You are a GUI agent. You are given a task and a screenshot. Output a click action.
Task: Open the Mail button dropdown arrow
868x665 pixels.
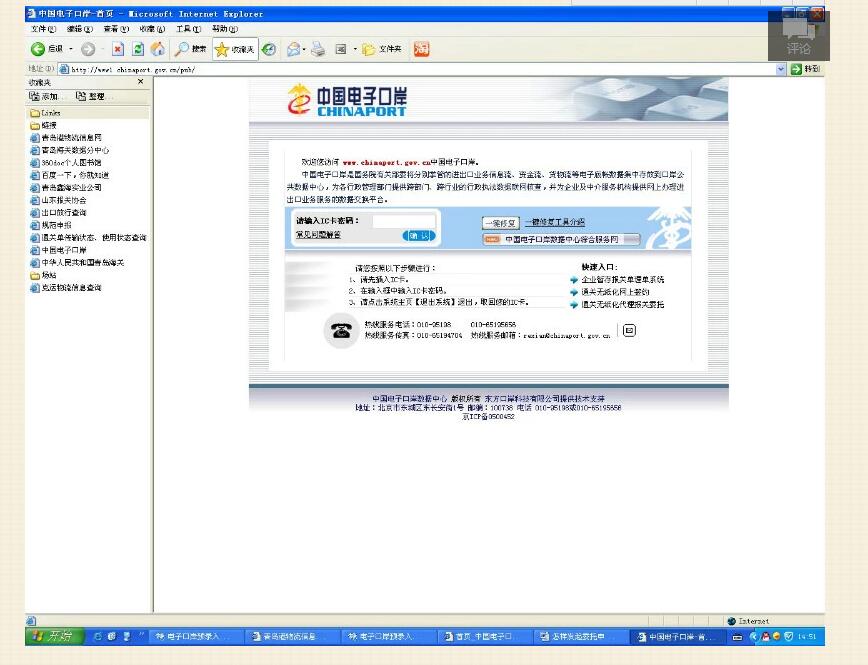pyautogui.click(x=304, y=49)
